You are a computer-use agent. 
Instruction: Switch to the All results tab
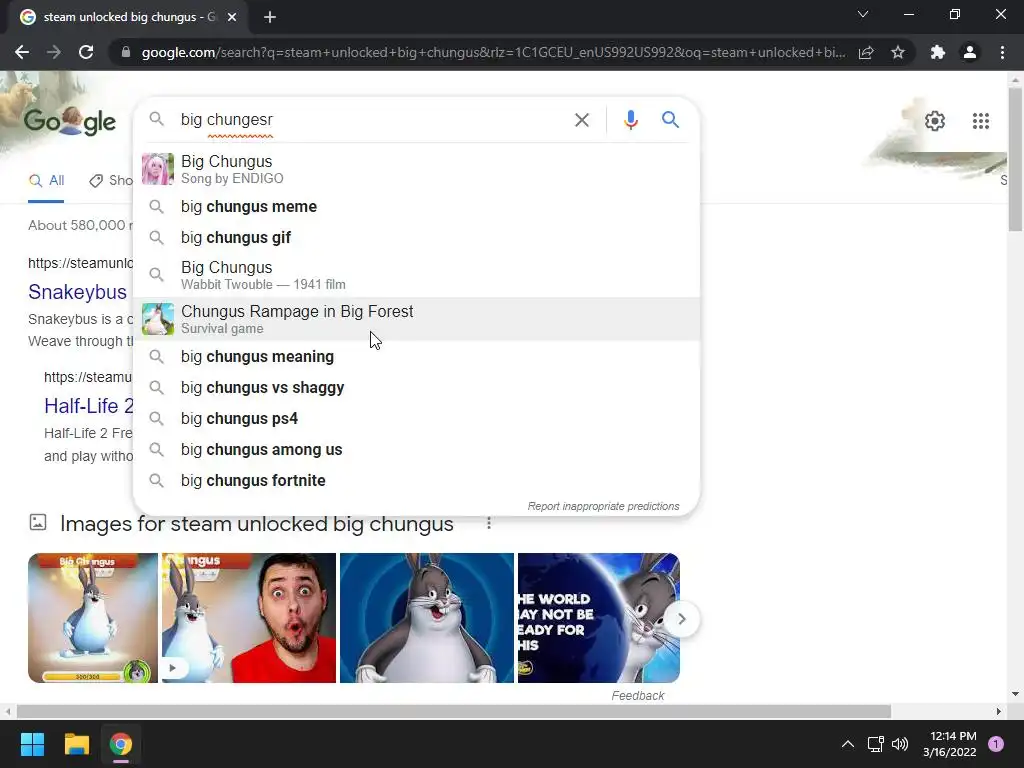(46, 180)
